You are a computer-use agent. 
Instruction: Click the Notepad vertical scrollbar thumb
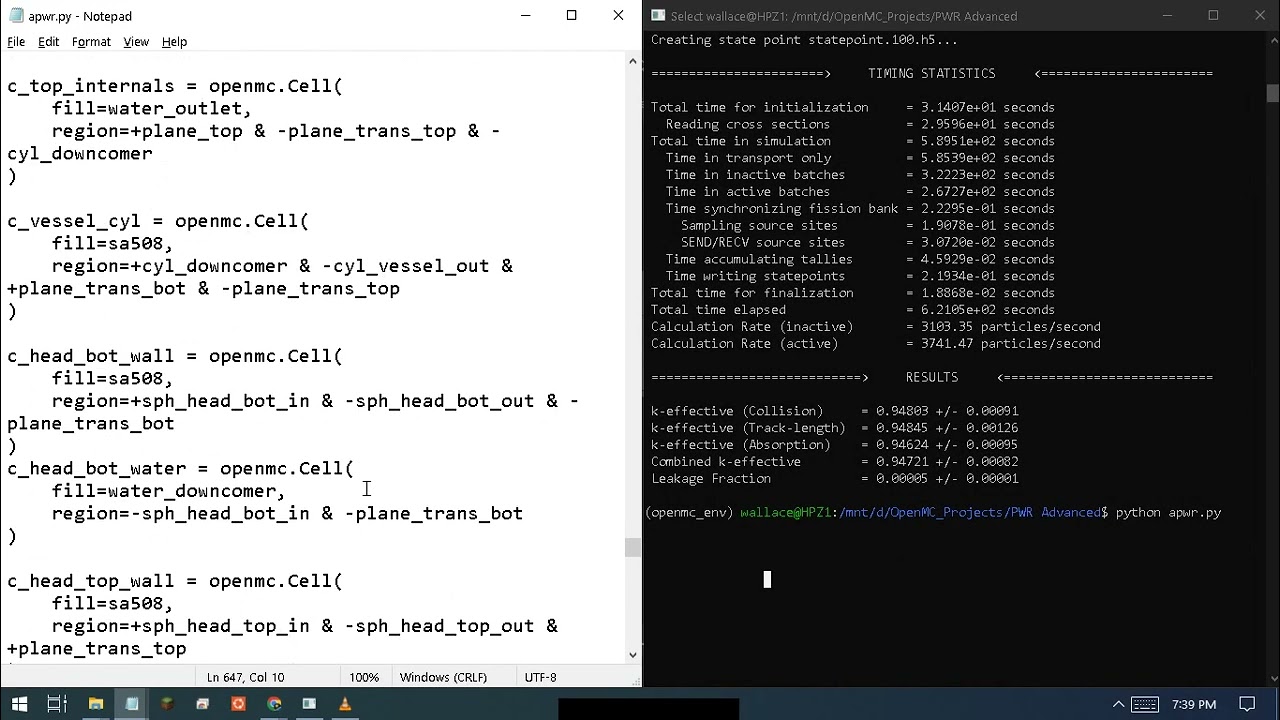(632, 547)
